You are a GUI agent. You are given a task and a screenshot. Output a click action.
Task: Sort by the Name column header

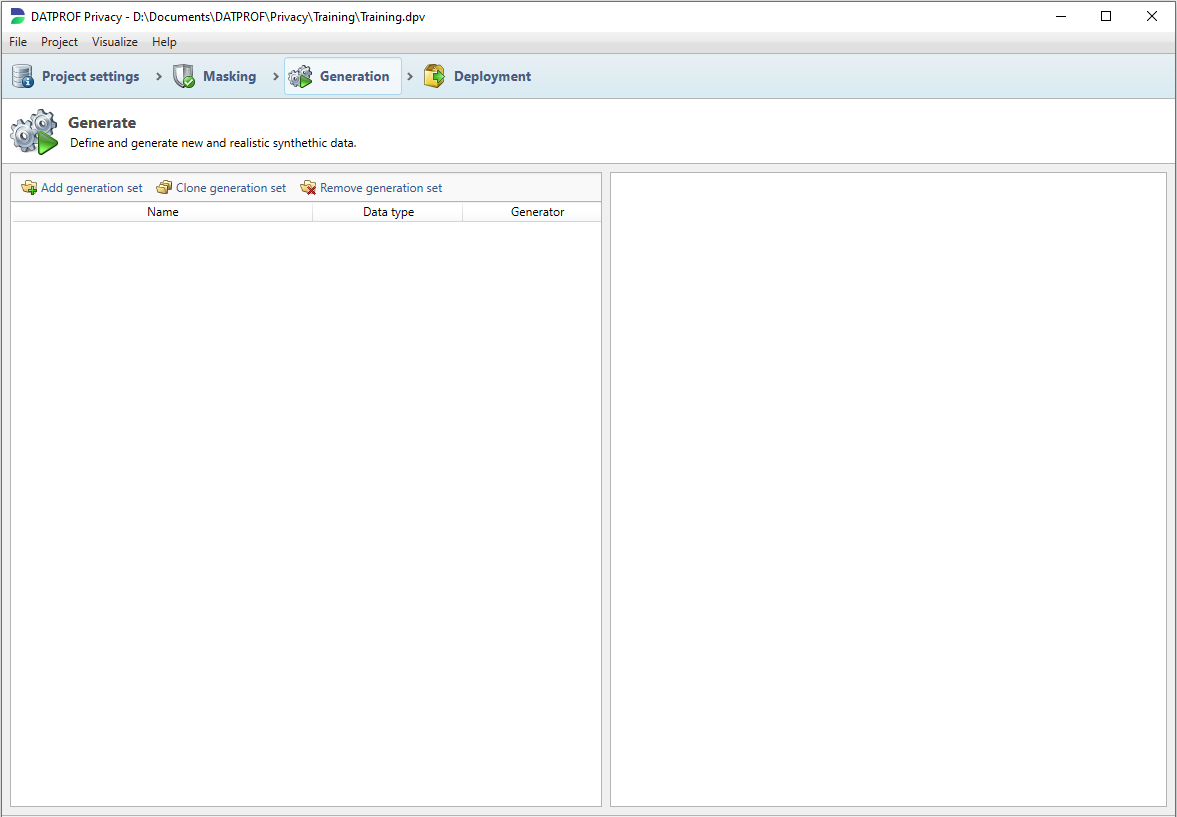pyautogui.click(x=162, y=212)
